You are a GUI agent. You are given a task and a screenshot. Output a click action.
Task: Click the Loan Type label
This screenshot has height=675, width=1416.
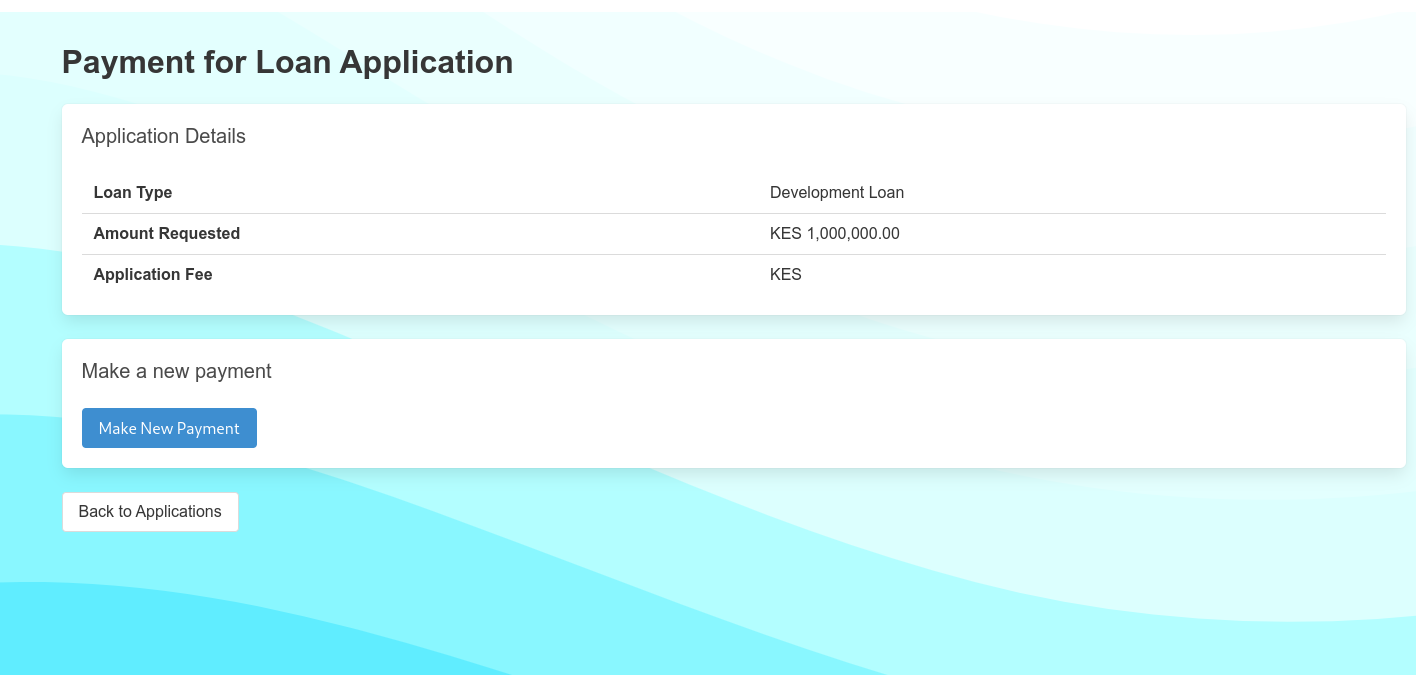tap(133, 193)
